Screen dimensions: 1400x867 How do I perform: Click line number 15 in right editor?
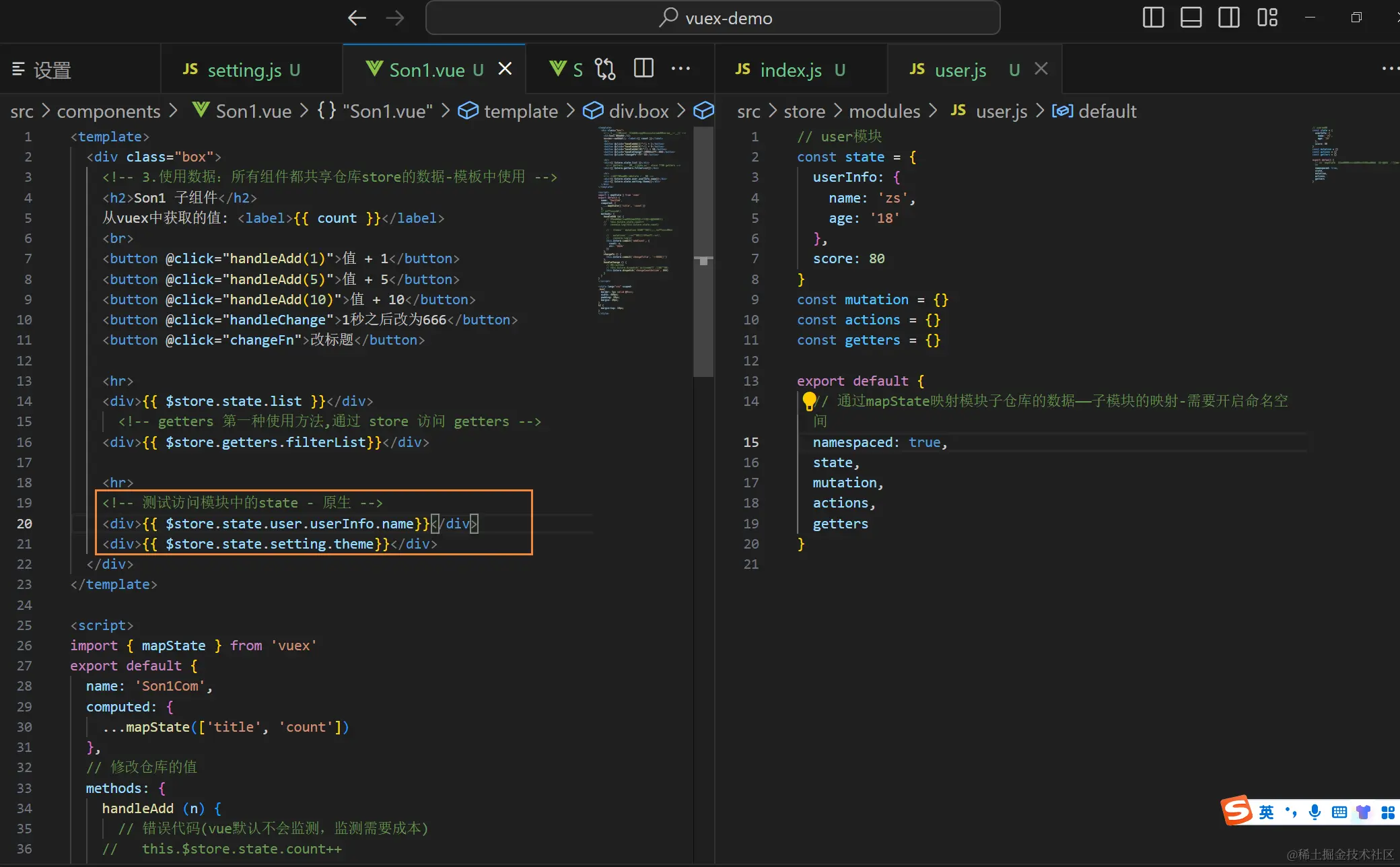[750, 442]
